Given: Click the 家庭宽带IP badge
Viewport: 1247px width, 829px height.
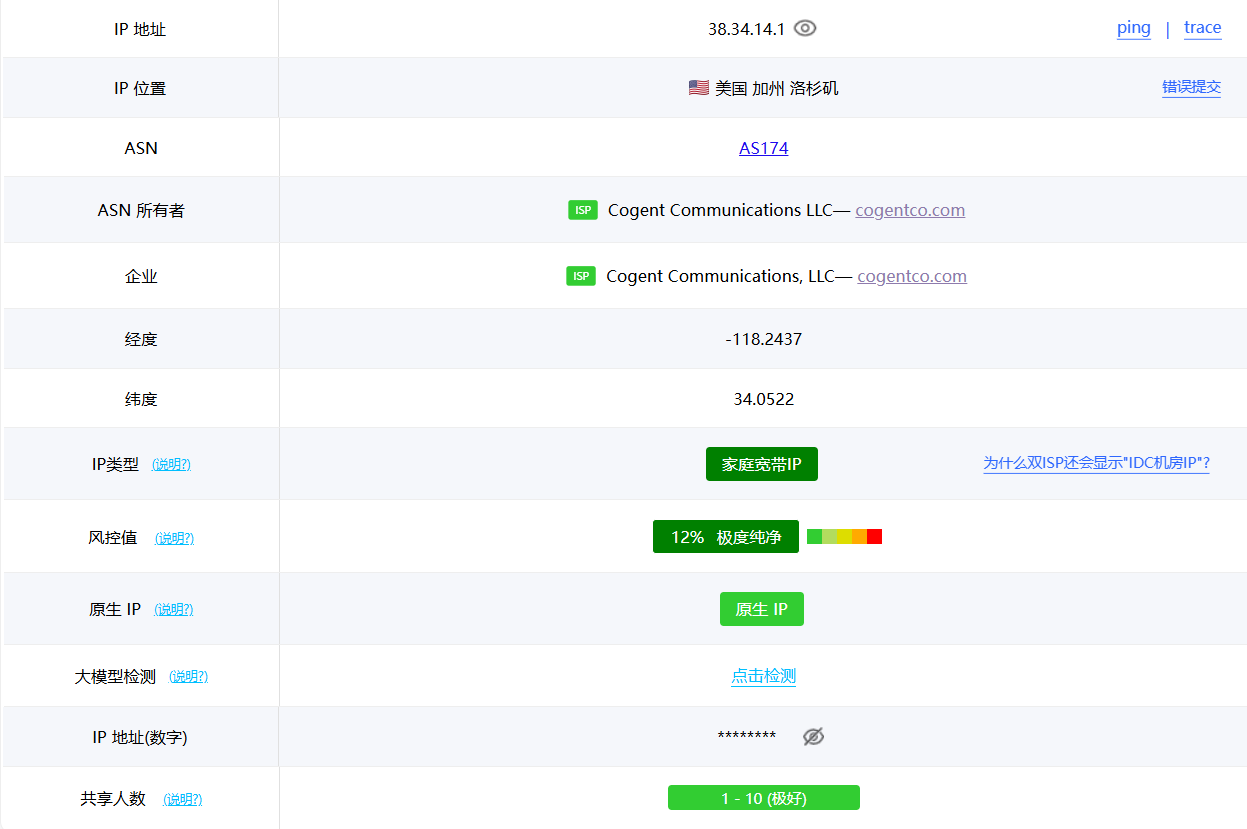Looking at the screenshot, I should coord(761,464).
